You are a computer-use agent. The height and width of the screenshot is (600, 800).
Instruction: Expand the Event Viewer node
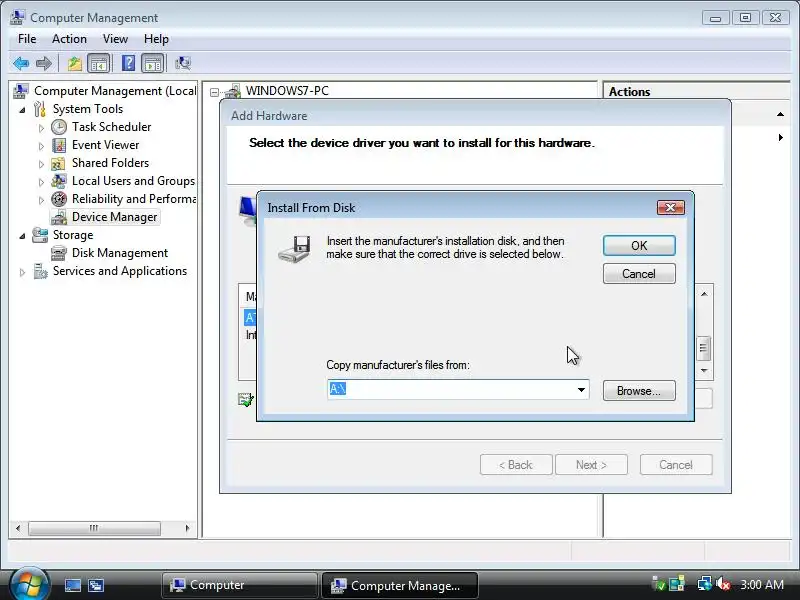41,146
